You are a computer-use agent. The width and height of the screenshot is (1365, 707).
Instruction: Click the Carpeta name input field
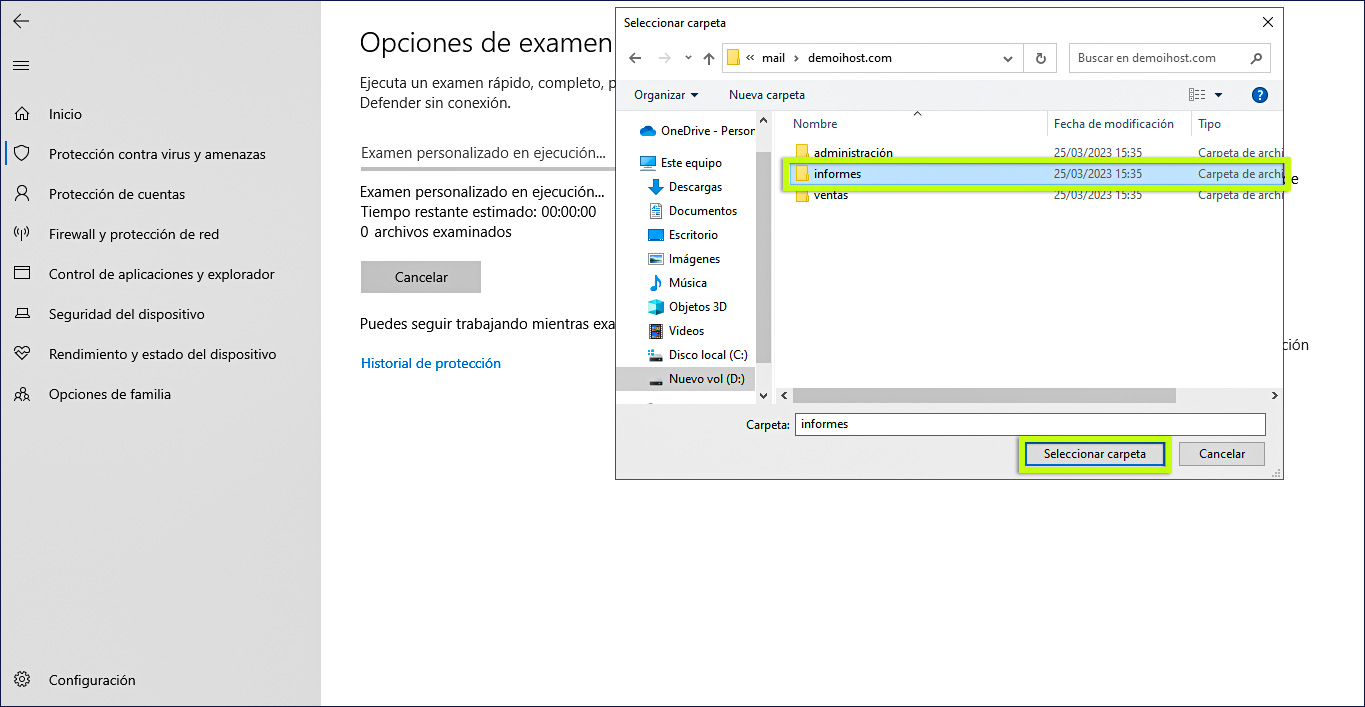[x=1030, y=424]
